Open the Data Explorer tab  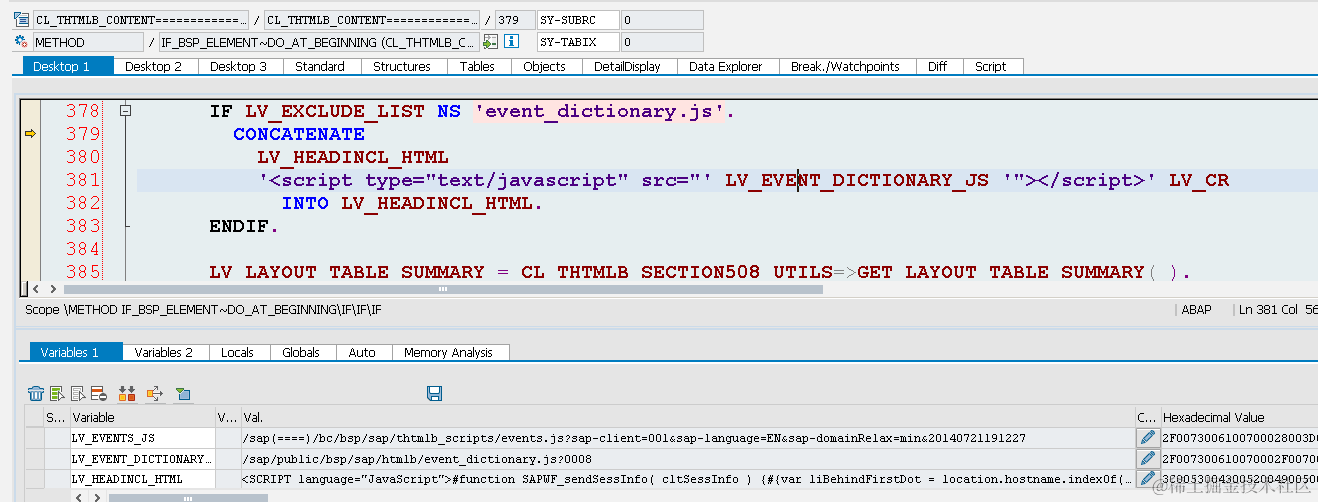(x=726, y=66)
